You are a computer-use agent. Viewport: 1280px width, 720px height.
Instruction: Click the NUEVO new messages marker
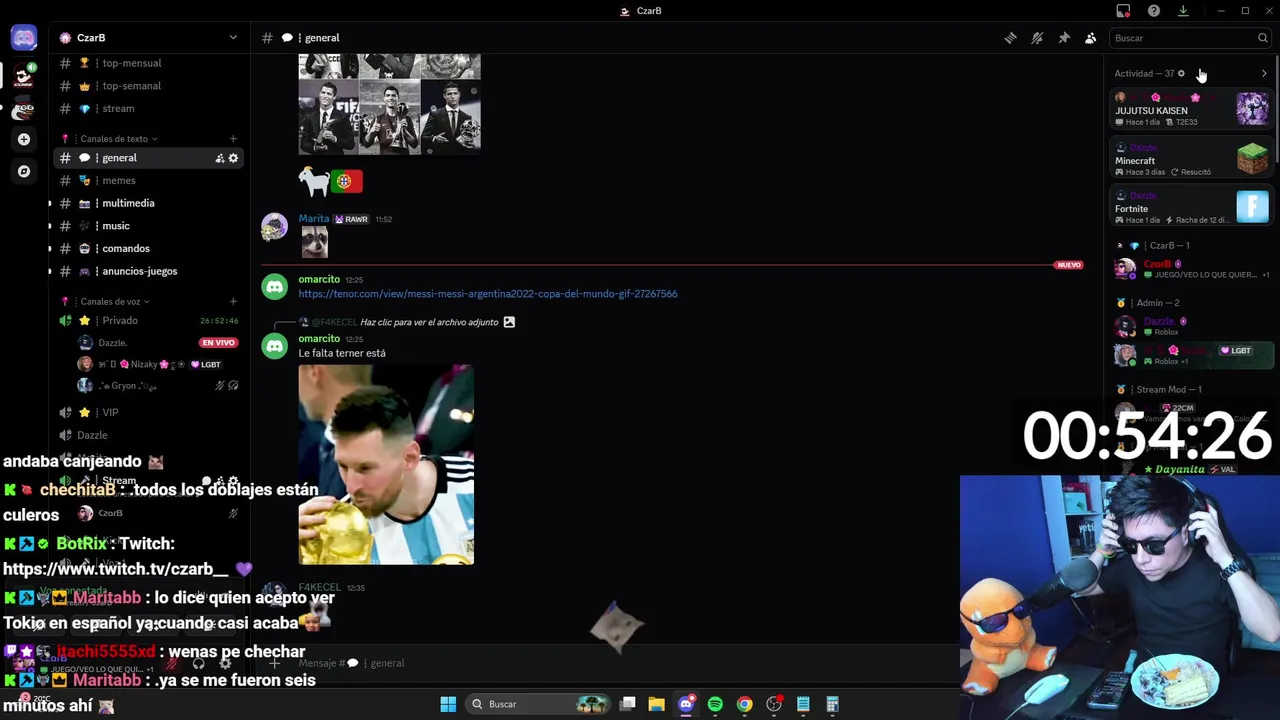pyautogui.click(x=1069, y=265)
